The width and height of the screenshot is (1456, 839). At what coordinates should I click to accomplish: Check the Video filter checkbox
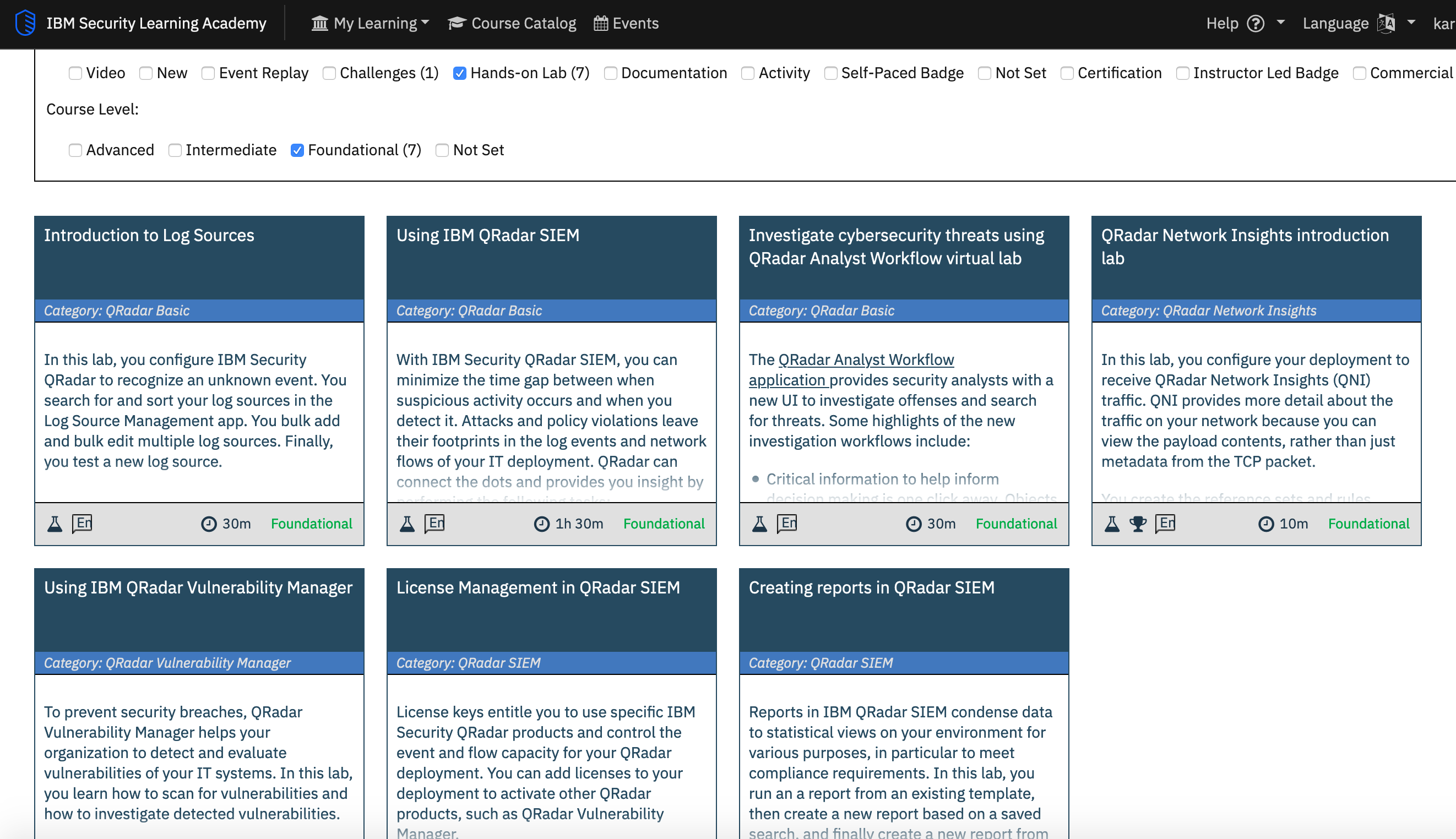[x=75, y=73]
